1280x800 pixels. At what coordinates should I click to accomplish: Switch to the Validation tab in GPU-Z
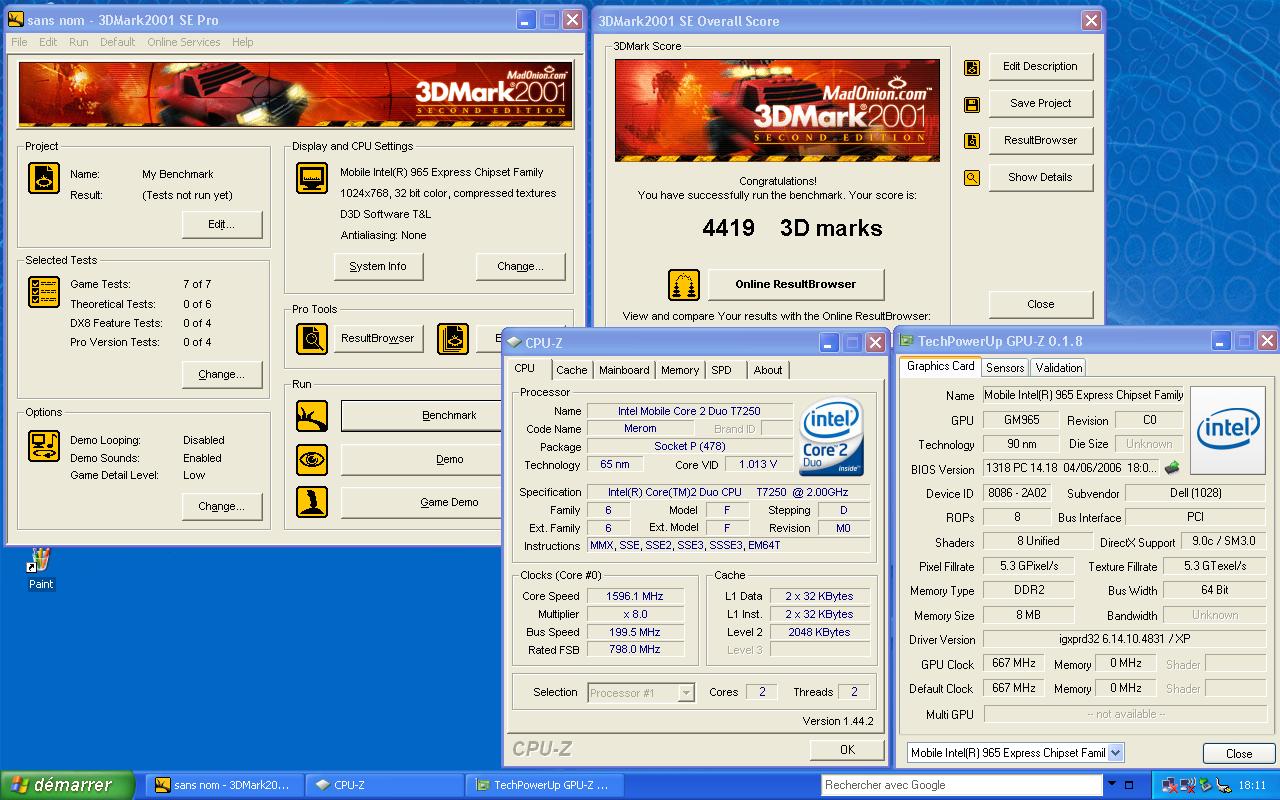[1058, 368]
